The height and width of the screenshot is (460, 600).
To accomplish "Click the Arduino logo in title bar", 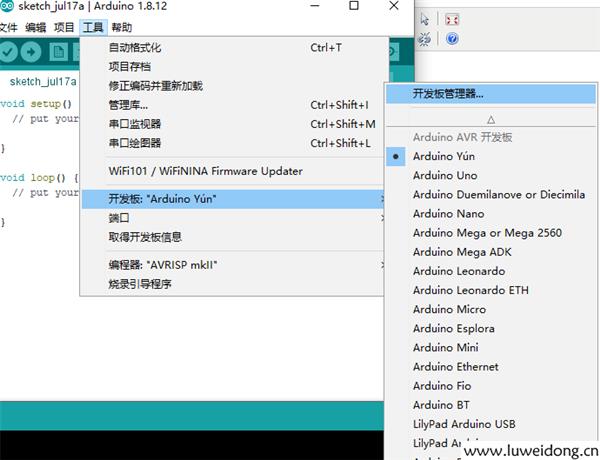I will coord(7,6).
